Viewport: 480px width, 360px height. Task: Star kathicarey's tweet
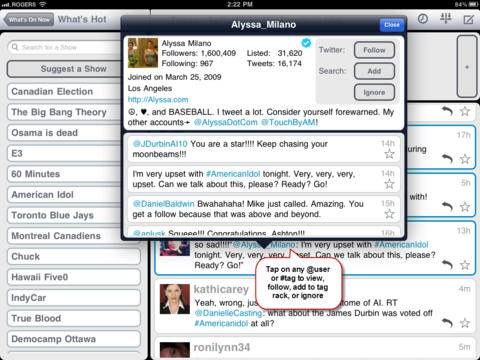(465, 323)
